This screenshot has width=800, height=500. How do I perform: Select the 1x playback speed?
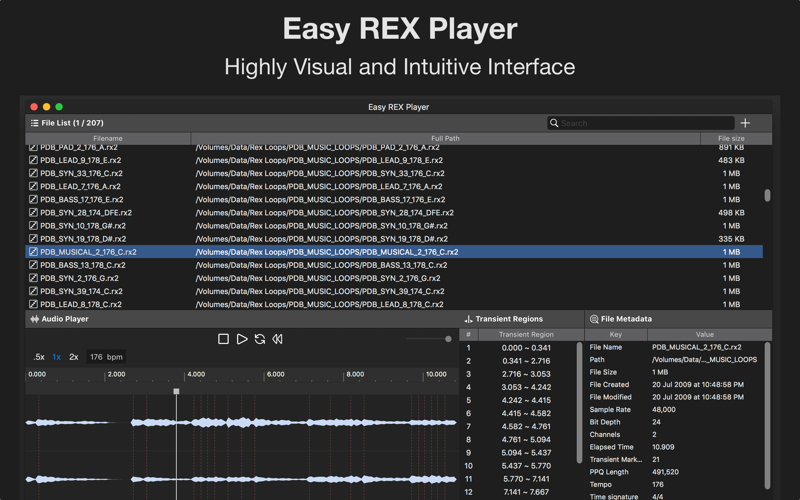coord(57,357)
